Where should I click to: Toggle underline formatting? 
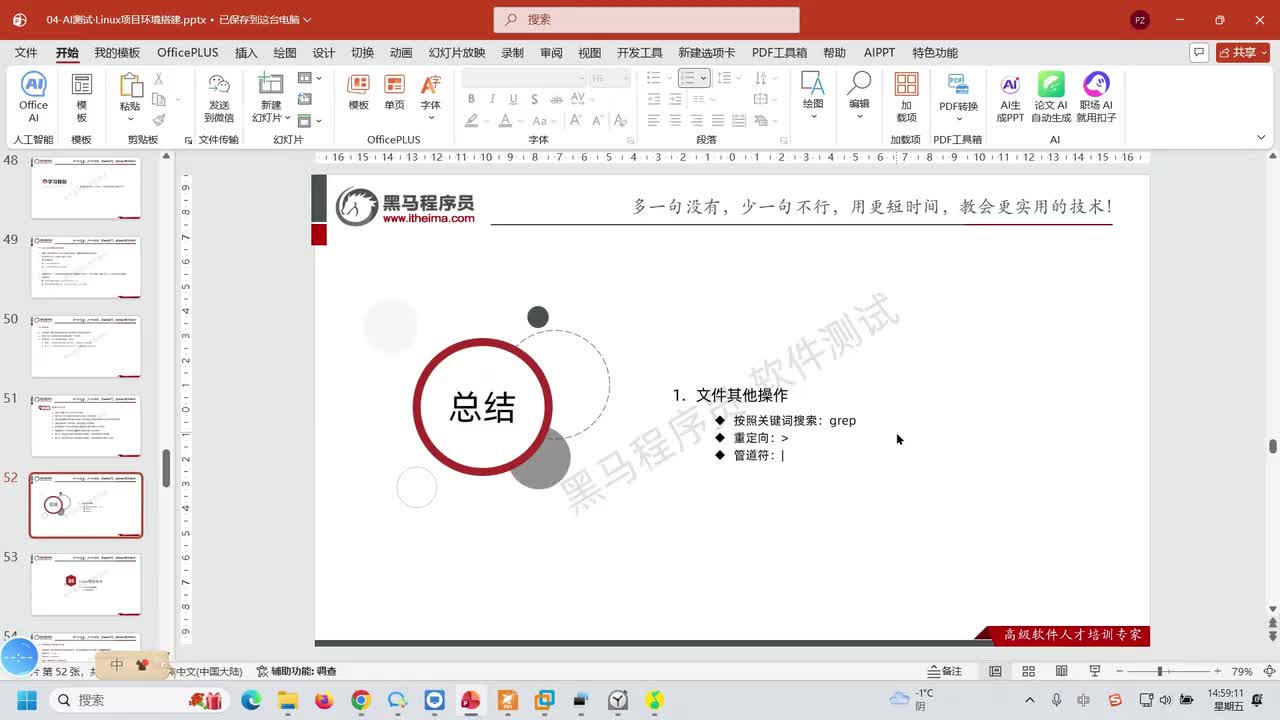(x=513, y=99)
